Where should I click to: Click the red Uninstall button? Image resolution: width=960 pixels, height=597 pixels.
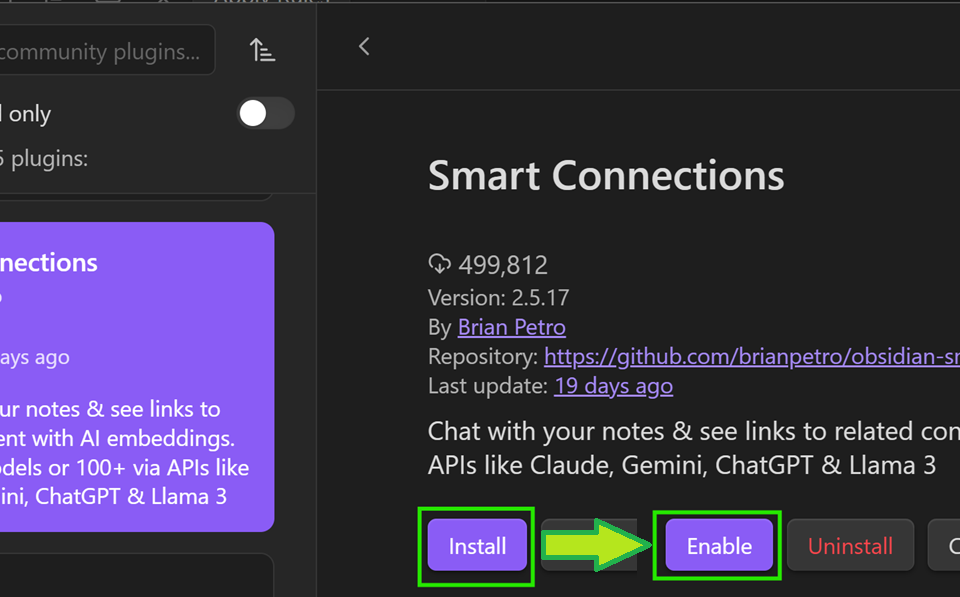(850, 546)
